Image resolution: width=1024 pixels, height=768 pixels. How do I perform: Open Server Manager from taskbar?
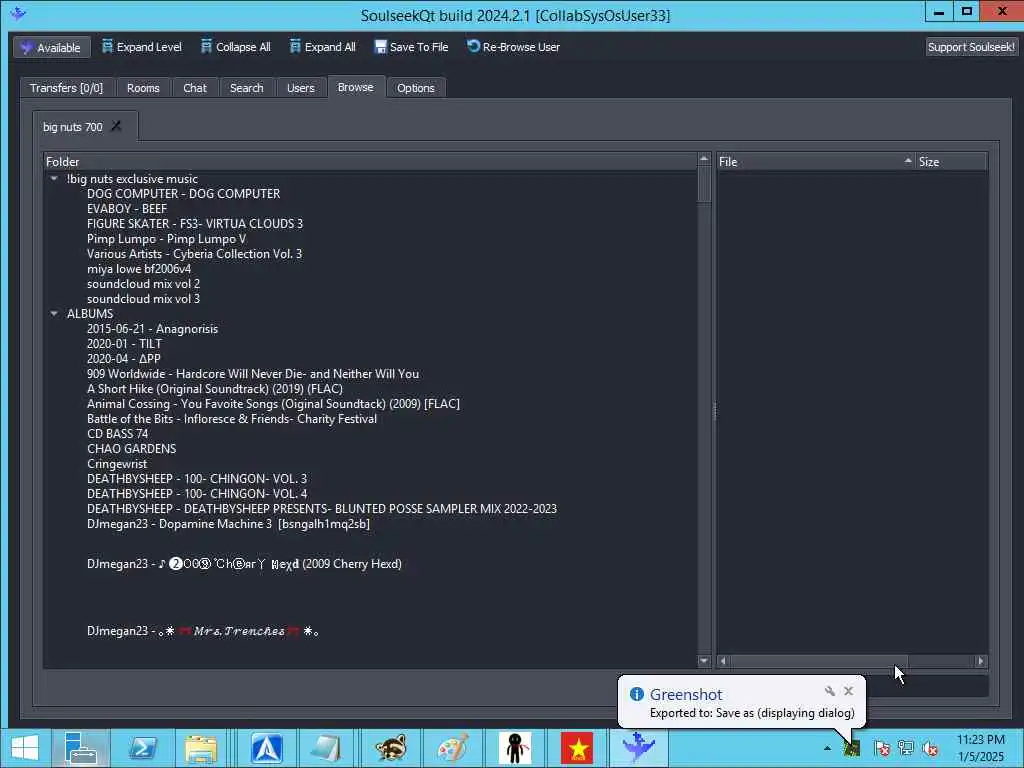tap(81, 748)
